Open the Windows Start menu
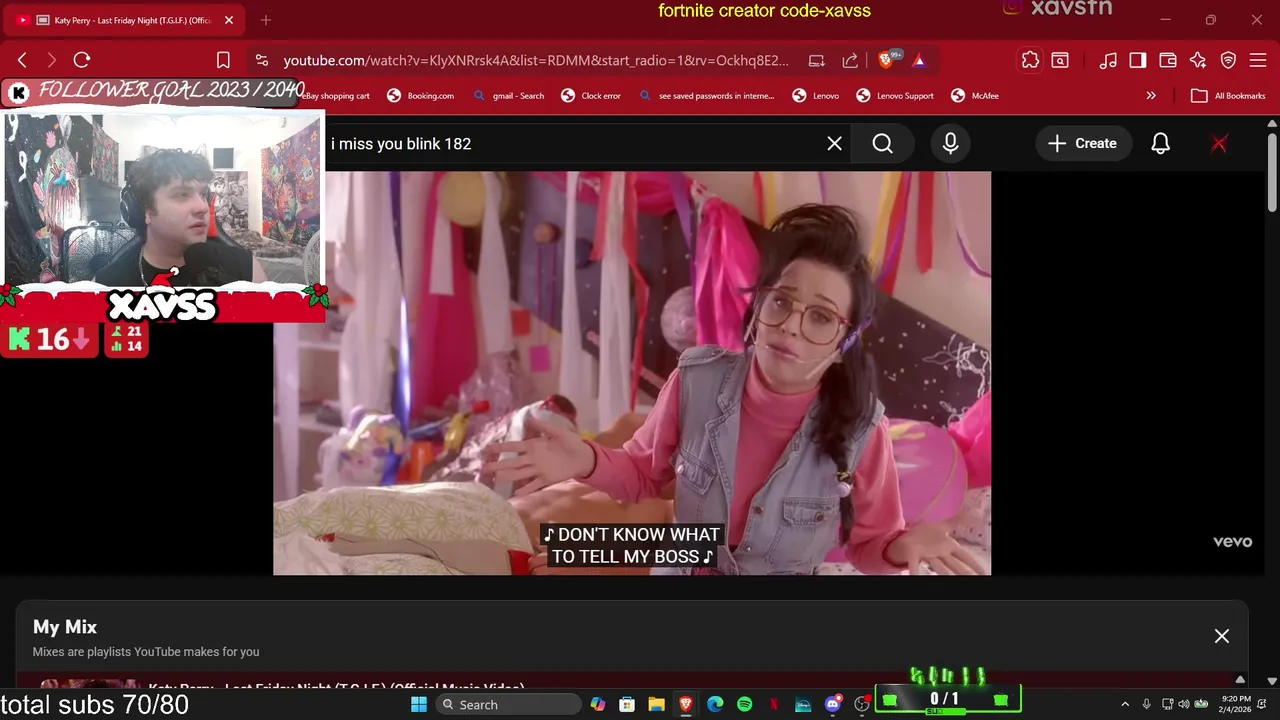This screenshot has height=720, width=1280. tap(419, 704)
